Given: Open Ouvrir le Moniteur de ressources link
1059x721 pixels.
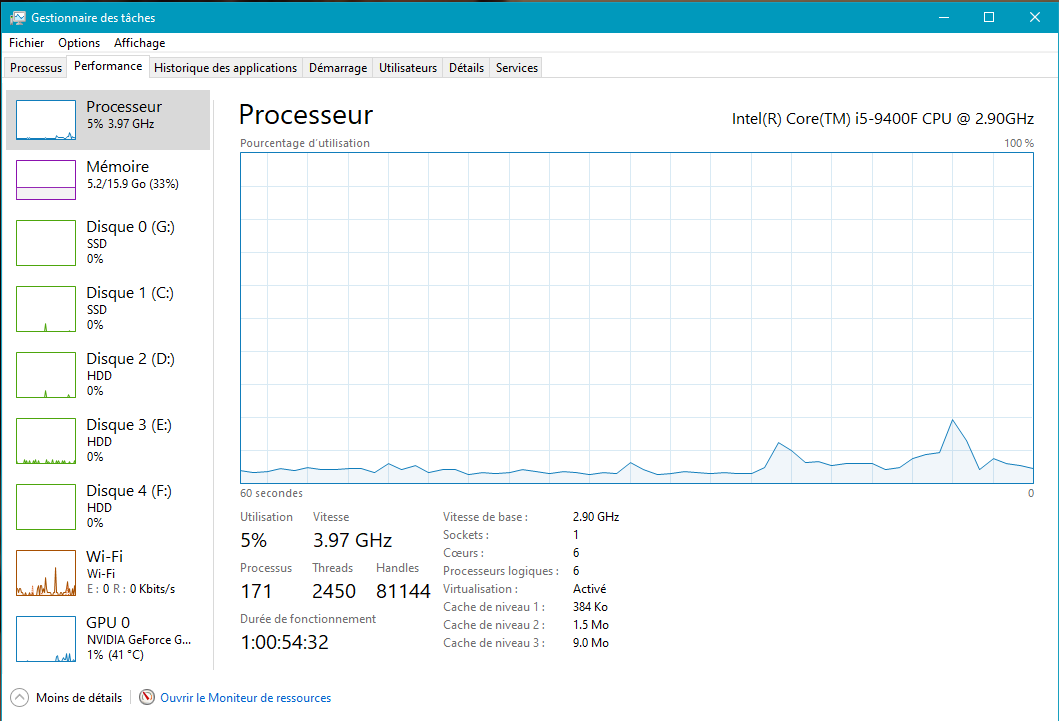Looking at the screenshot, I should [246, 697].
